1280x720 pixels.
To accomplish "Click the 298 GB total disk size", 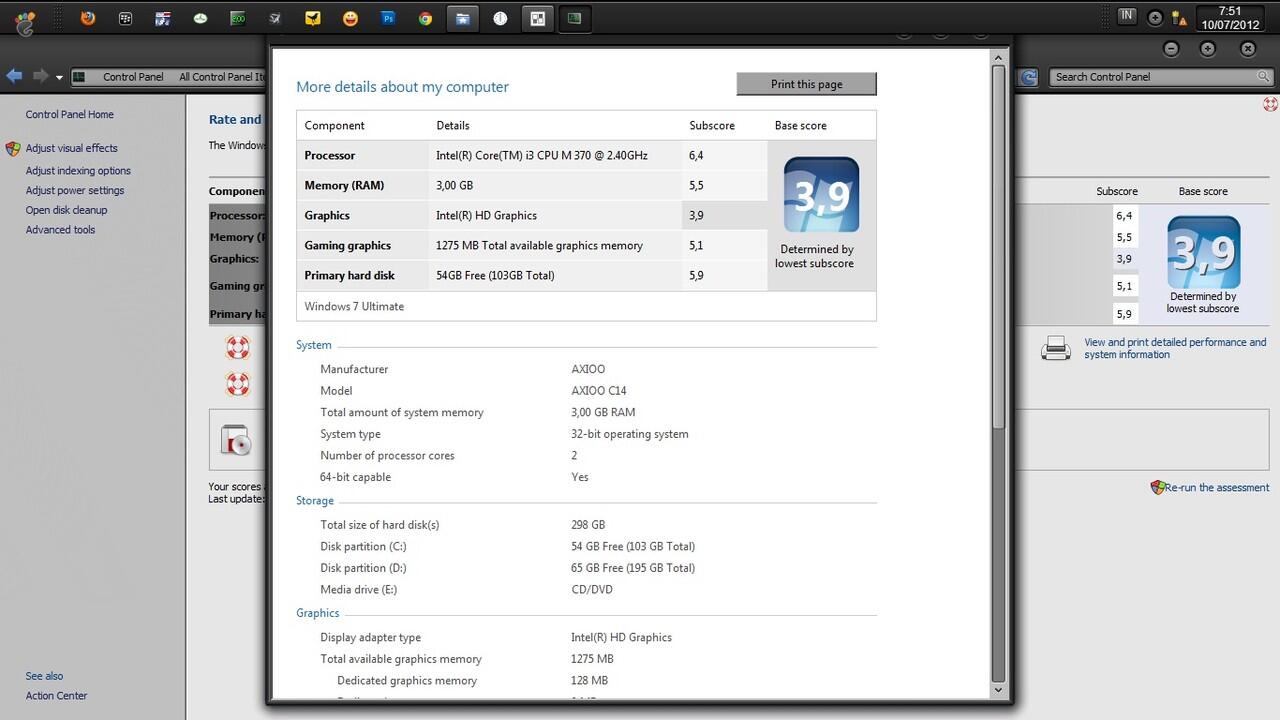I will 588,525.
